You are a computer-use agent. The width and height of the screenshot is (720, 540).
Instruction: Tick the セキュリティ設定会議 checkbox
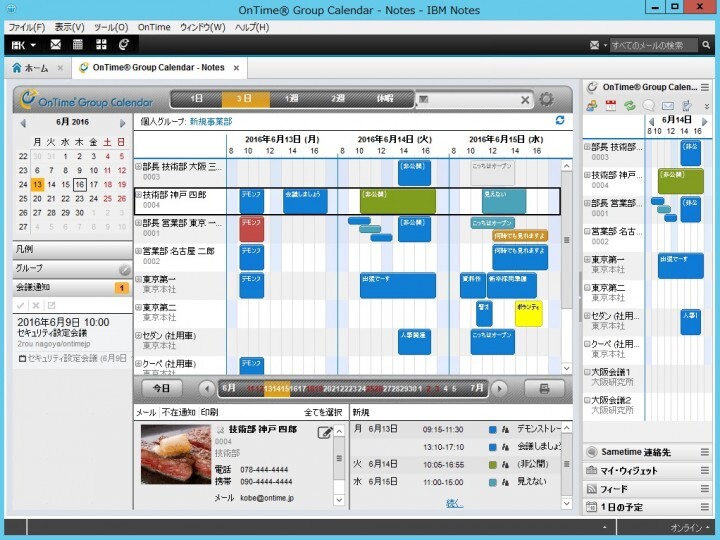click(22, 358)
